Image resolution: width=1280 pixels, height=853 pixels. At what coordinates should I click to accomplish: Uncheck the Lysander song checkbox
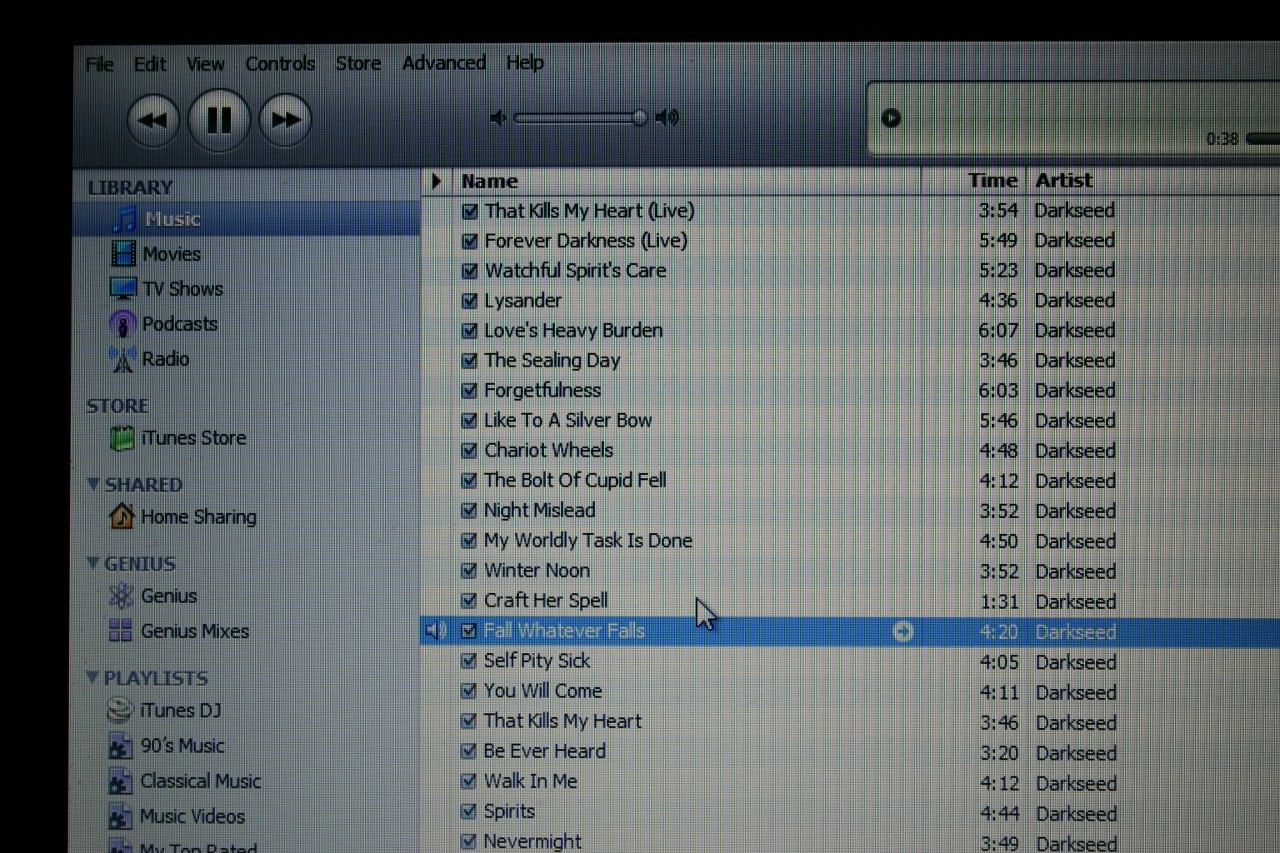click(470, 301)
